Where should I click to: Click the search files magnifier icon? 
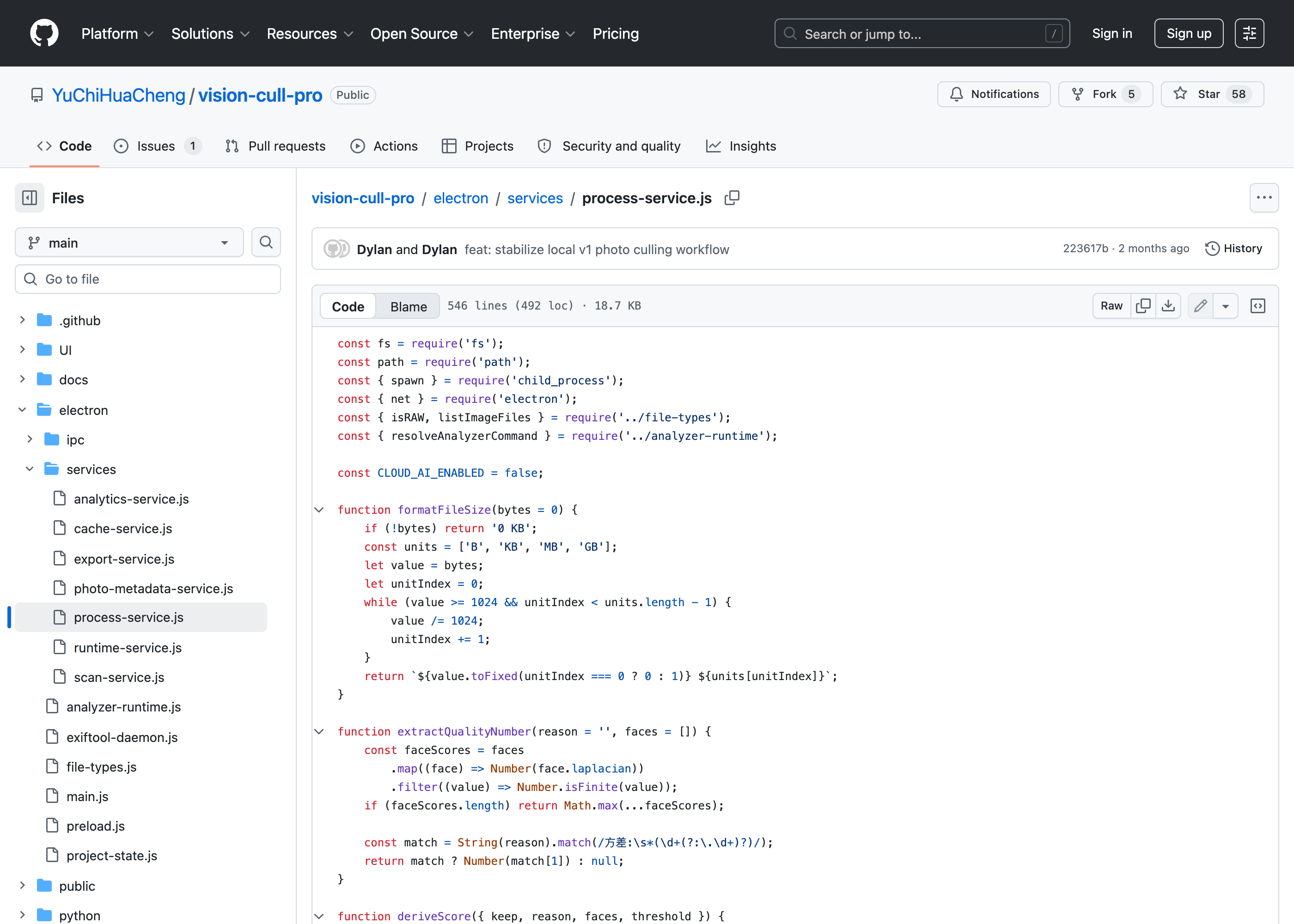point(266,243)
